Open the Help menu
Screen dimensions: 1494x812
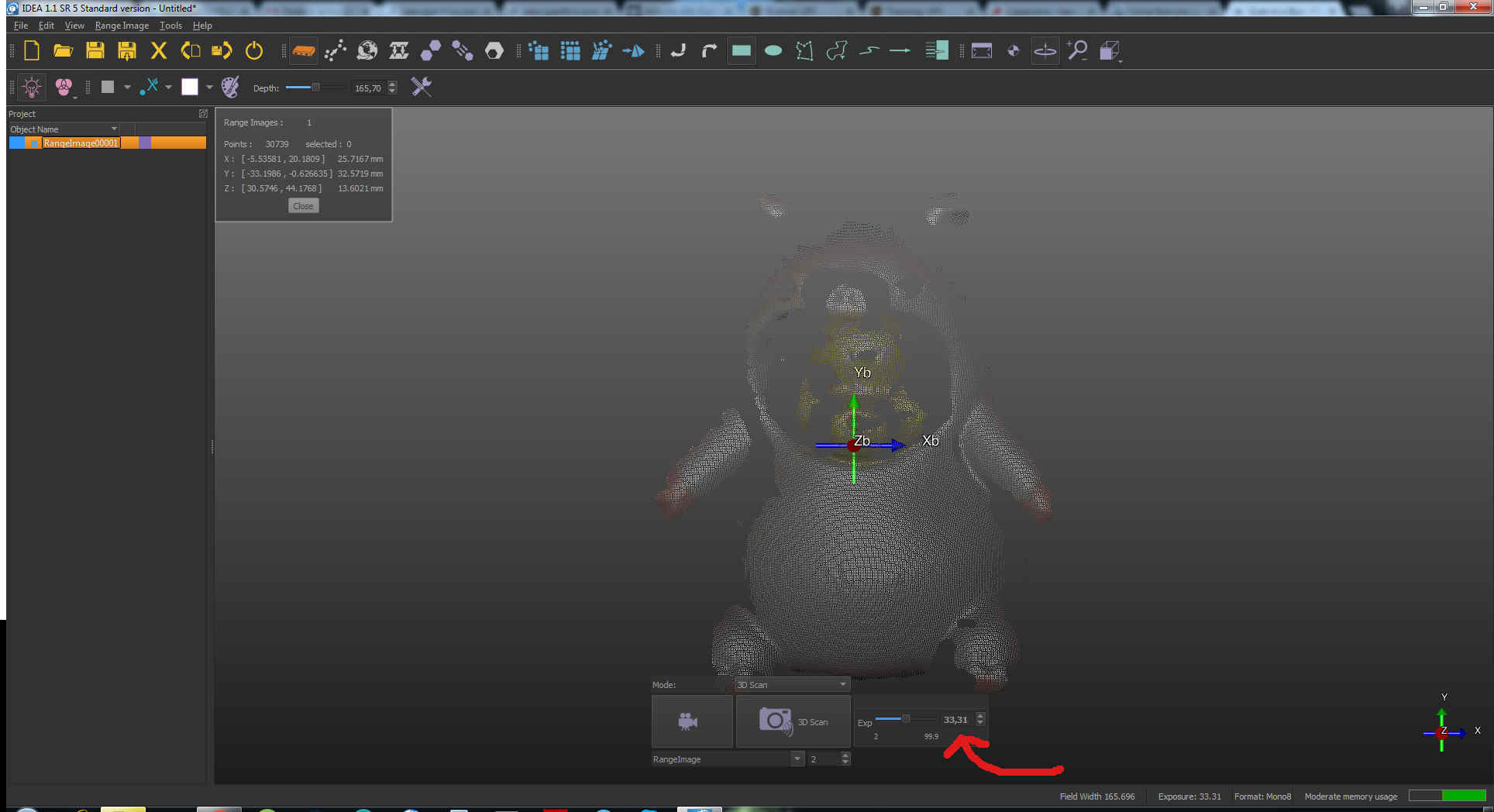(x=202, y=26)
